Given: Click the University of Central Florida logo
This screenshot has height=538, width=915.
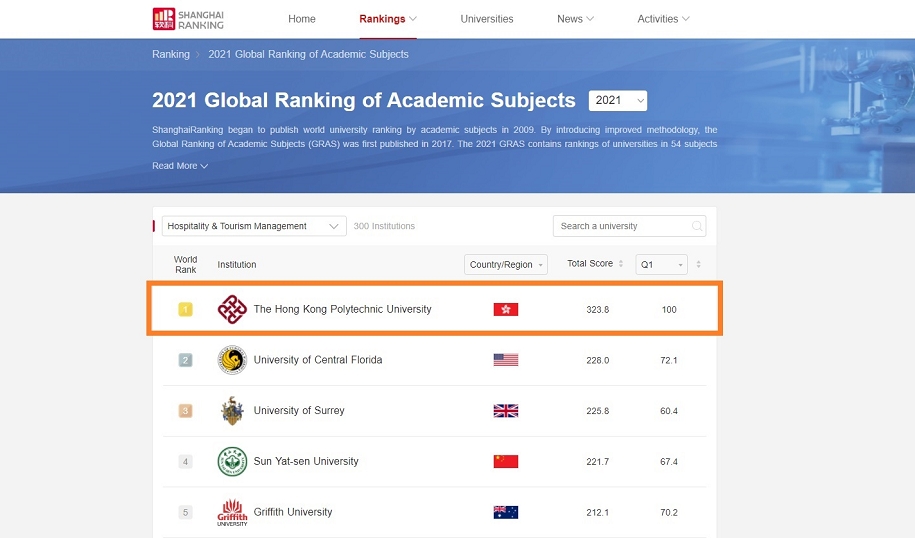Looking at the screenshot, I should tap(232, 360).
